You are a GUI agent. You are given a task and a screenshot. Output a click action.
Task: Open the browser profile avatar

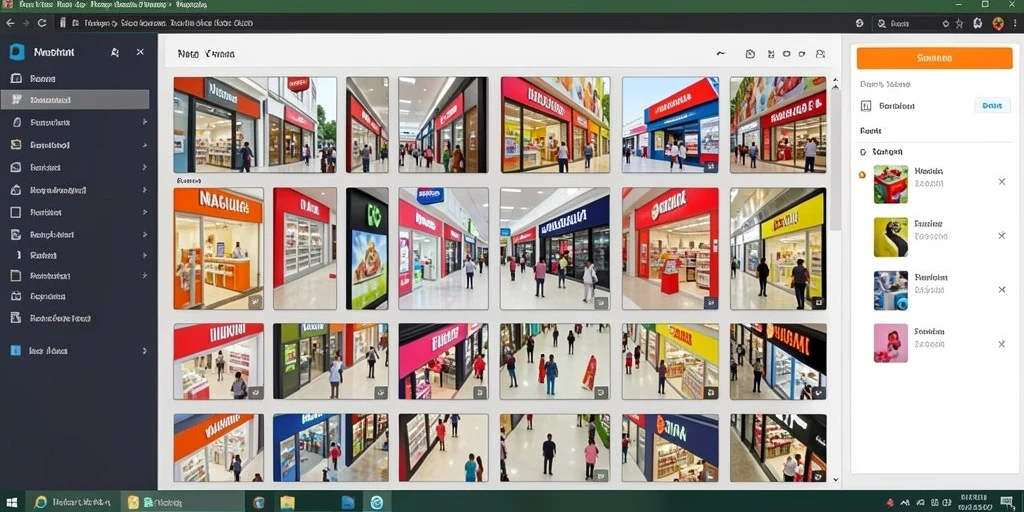(x=998, y=24)
